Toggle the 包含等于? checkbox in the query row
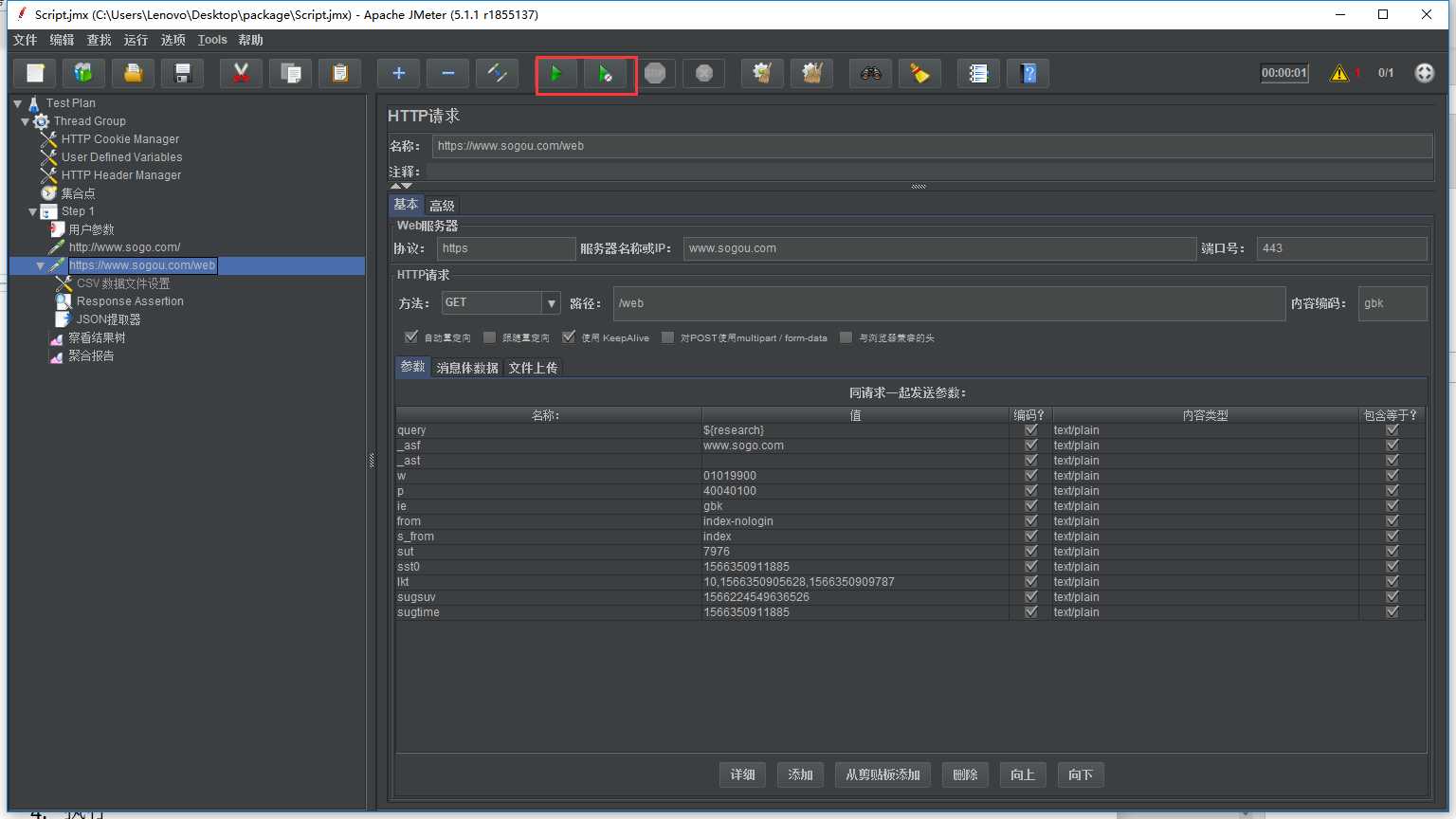 pos(1392,430)
